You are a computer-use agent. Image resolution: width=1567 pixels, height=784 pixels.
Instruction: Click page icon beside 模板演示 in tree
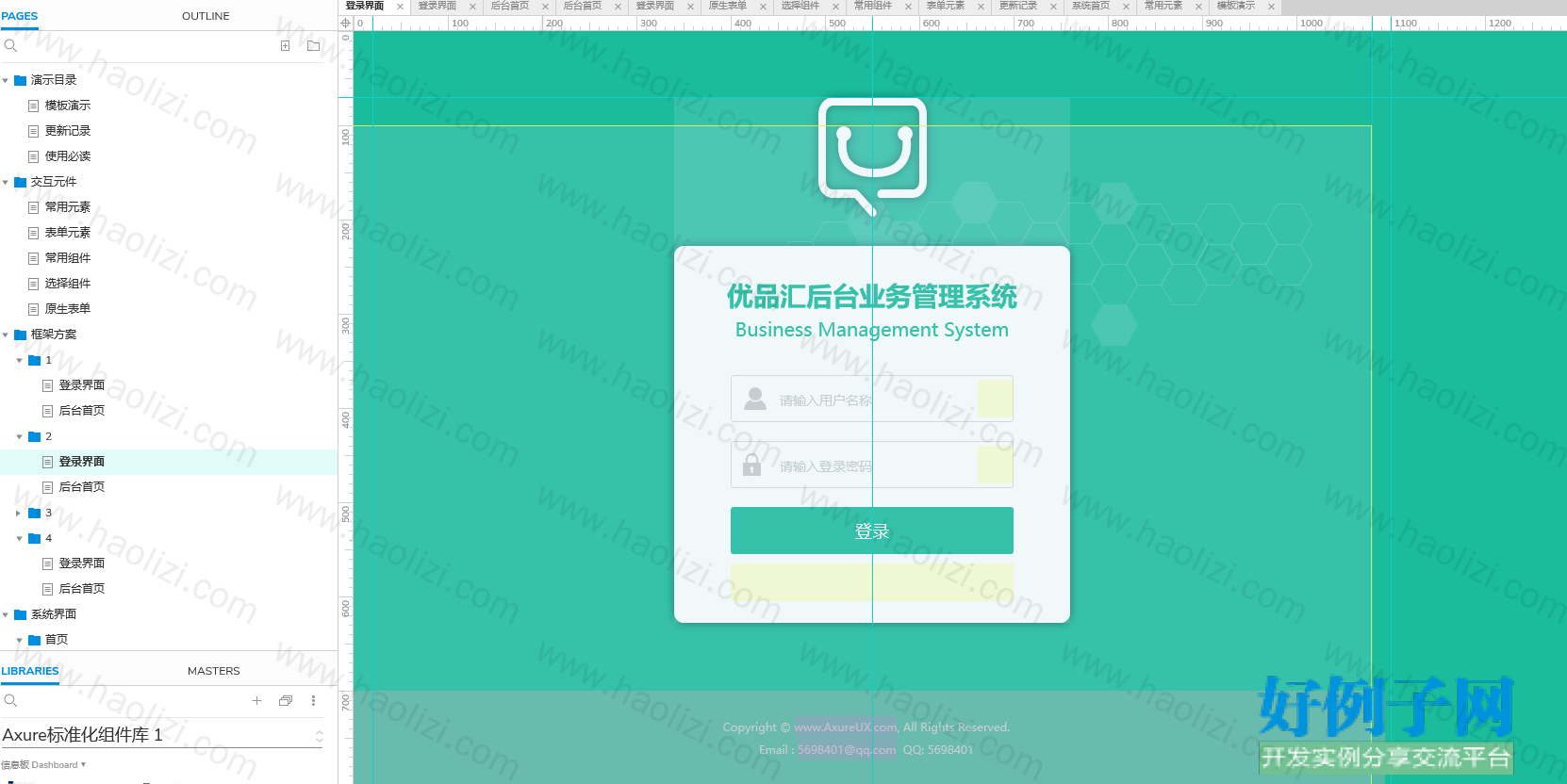pos(34,106)
